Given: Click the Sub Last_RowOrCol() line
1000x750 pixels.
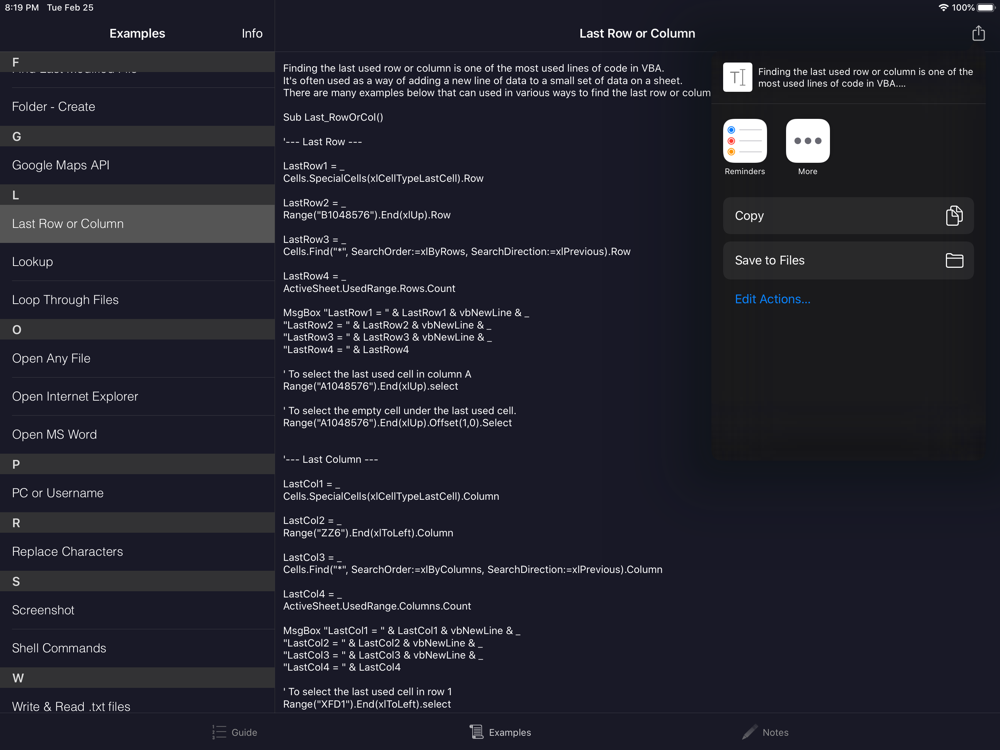Looking at the screenshot, I should pyautogui.click(x=333, y=117).
